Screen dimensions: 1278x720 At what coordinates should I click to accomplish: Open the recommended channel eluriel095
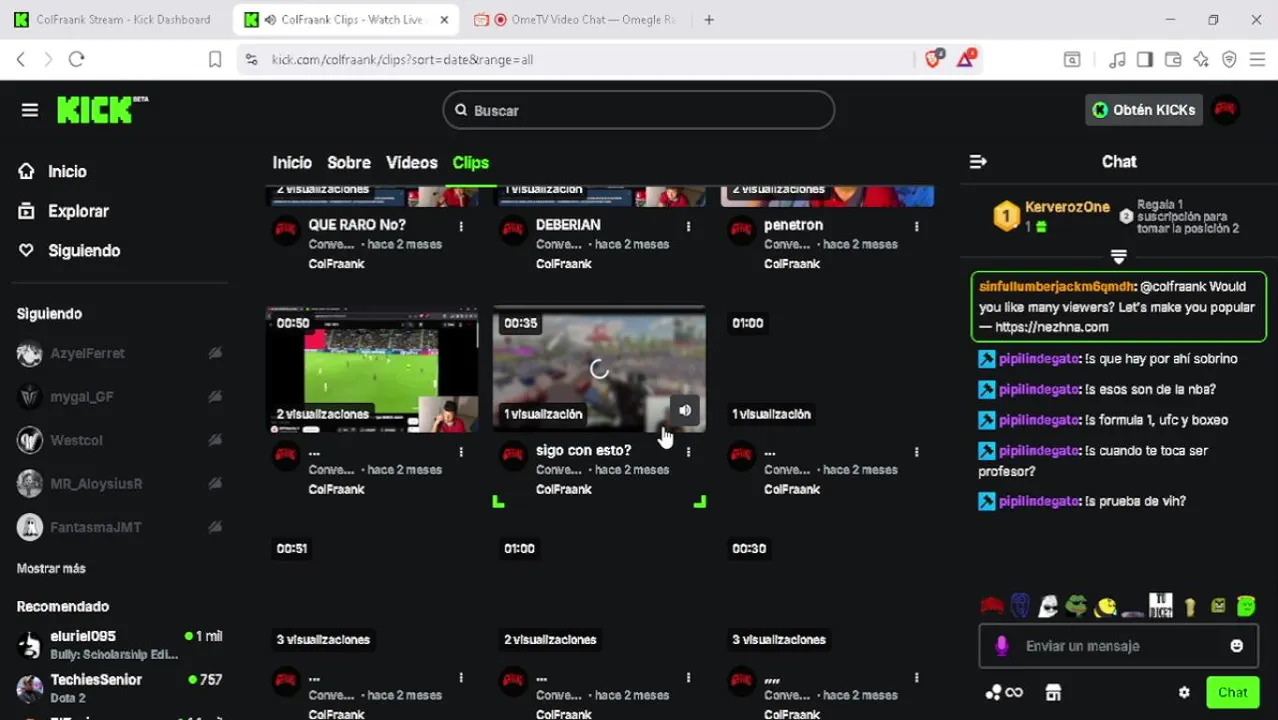point(120,644)
